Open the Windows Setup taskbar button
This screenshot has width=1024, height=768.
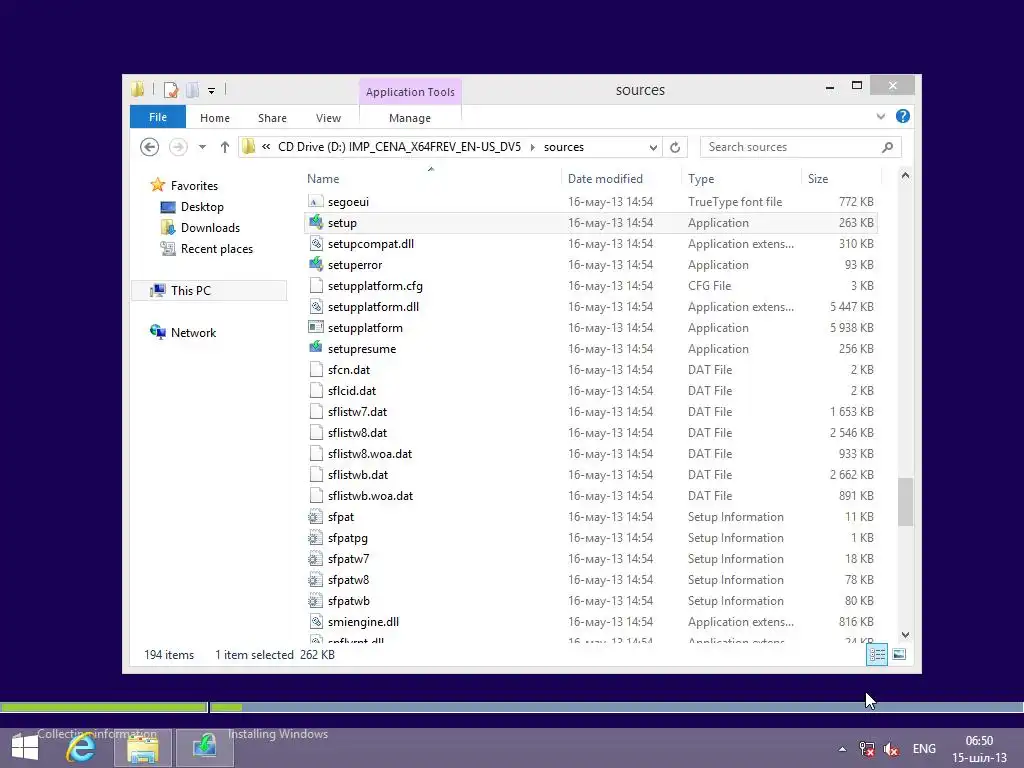[x=204, y=748]
